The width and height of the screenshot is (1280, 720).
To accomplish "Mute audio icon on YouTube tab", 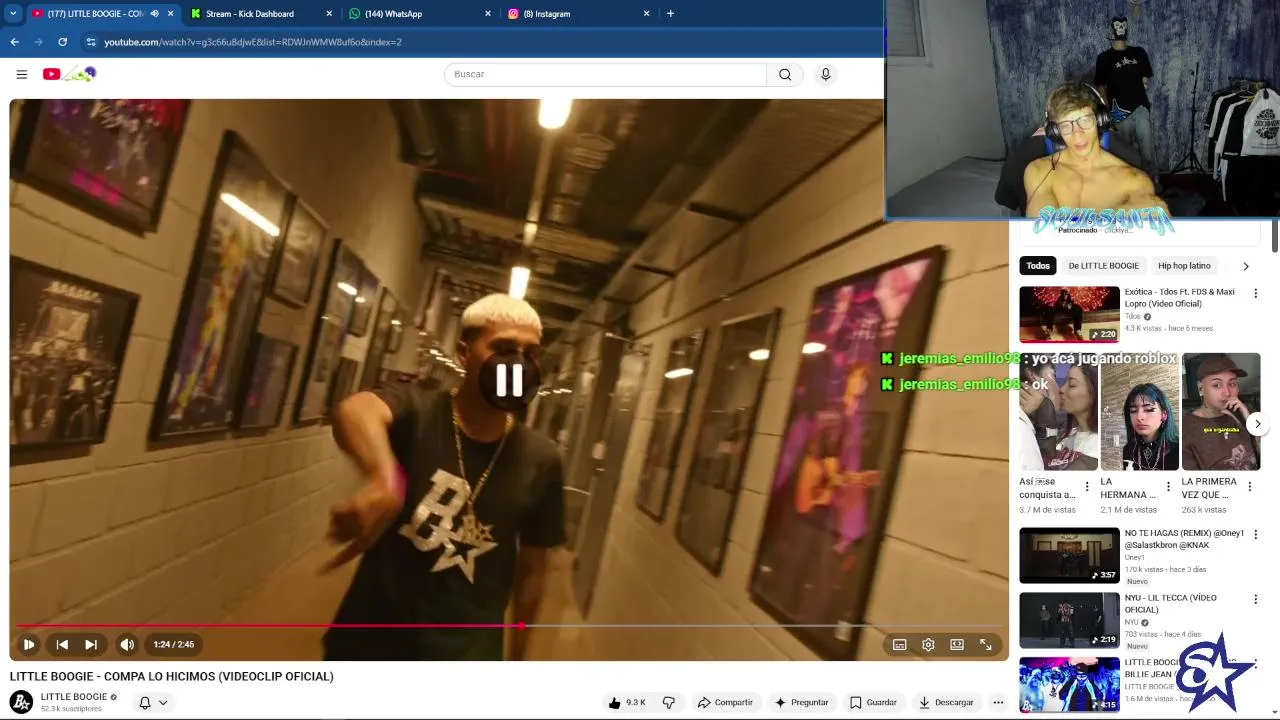I will coord(154,14).
